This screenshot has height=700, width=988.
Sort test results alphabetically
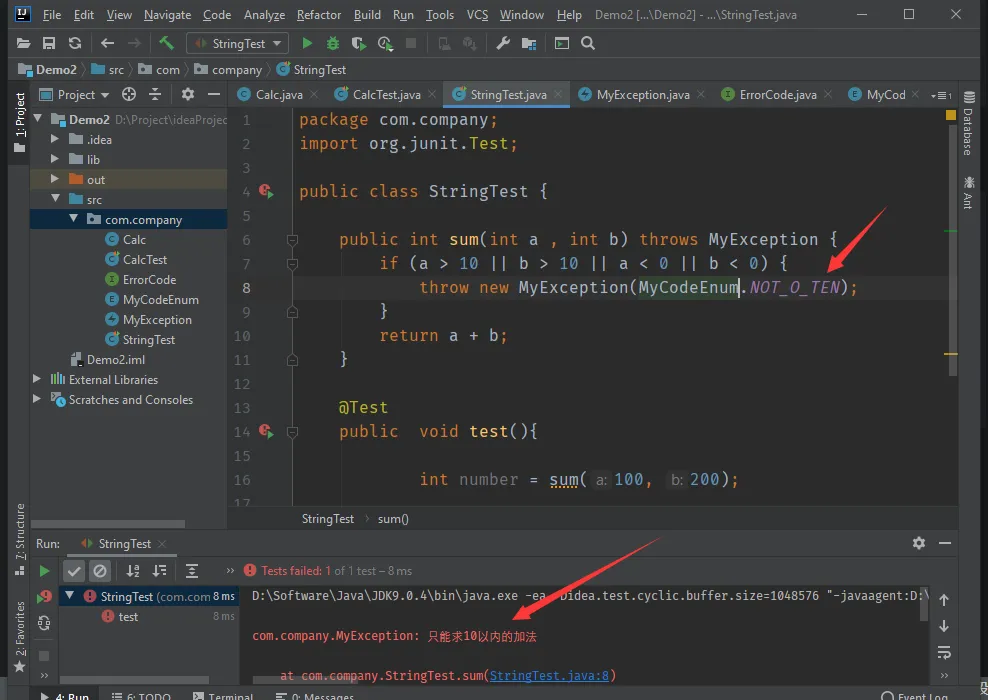click(133, 571)
